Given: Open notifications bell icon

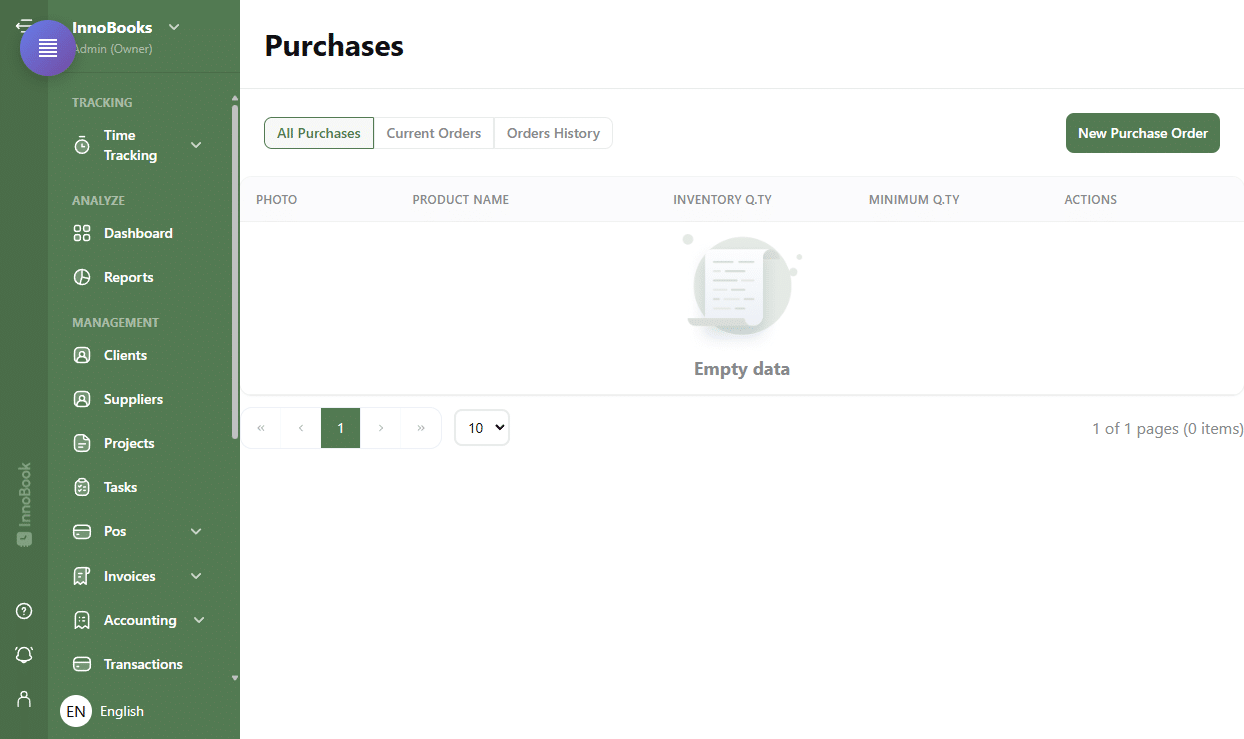Looking at the screenshot, I should pos(24,654).
